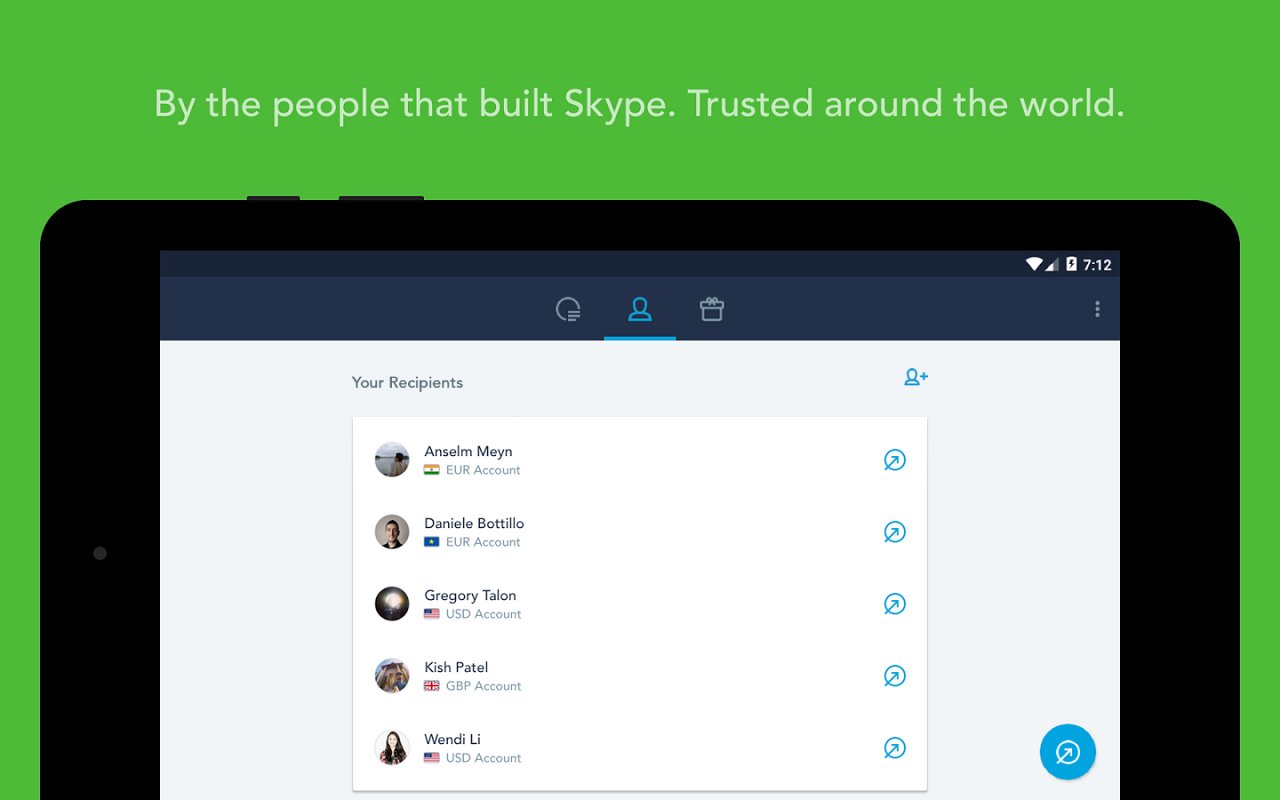Tap the send arrow beside Kish Patel
Viewport: 1280px width, 800px height.
coord(895,676)
